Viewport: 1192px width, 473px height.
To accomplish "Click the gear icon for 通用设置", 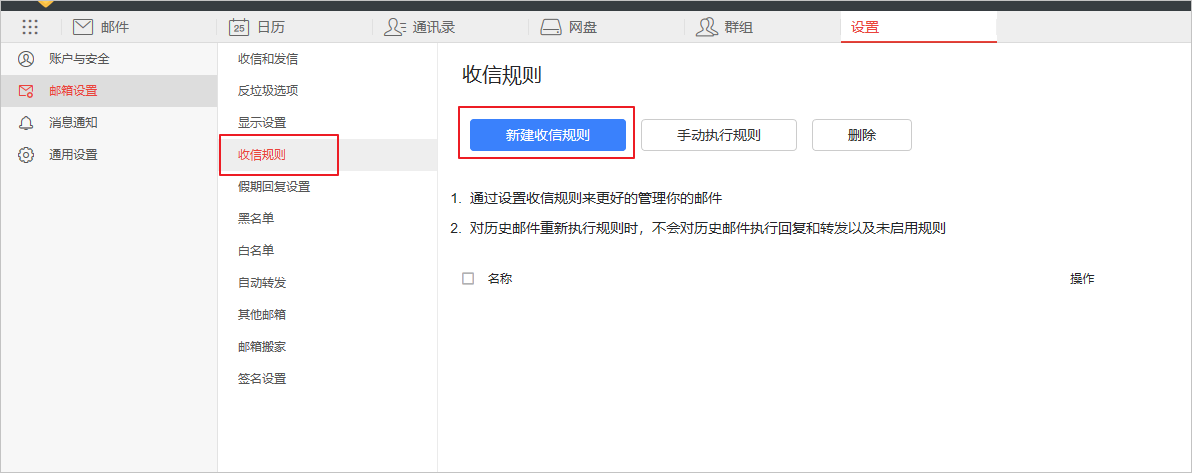I will click(x=27, y=155).
